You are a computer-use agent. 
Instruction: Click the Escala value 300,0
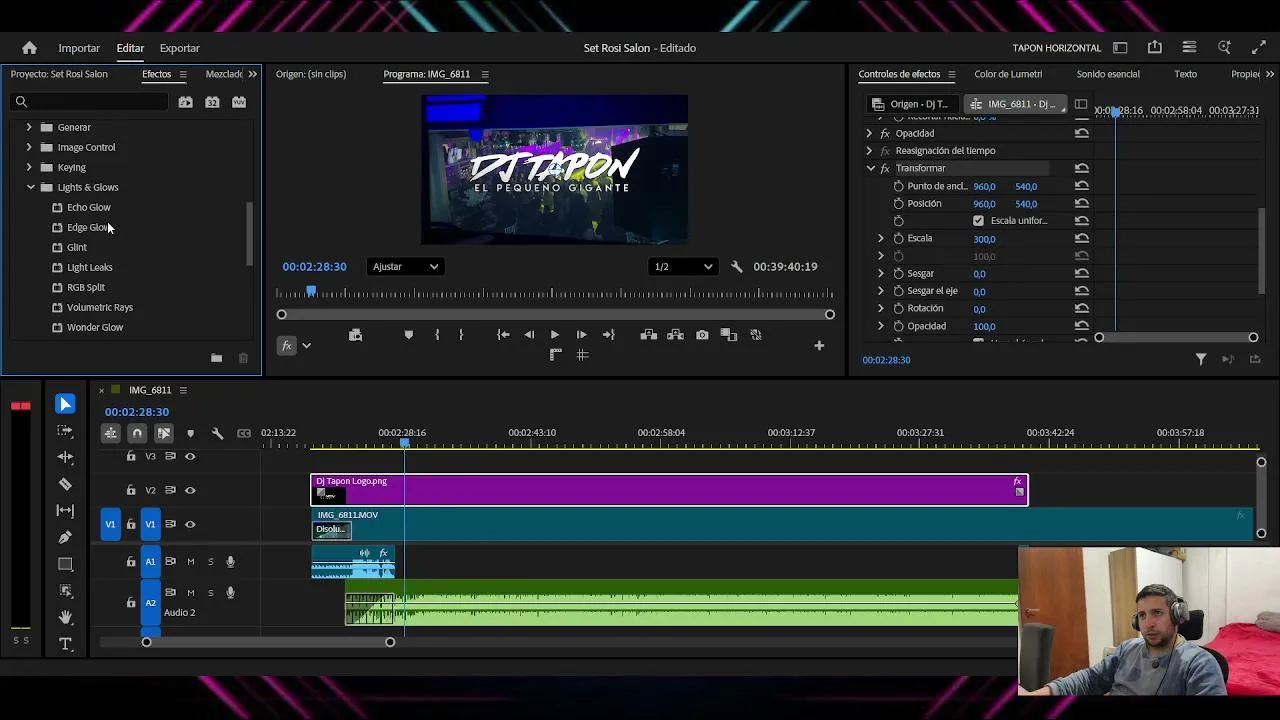pos(984,240)
